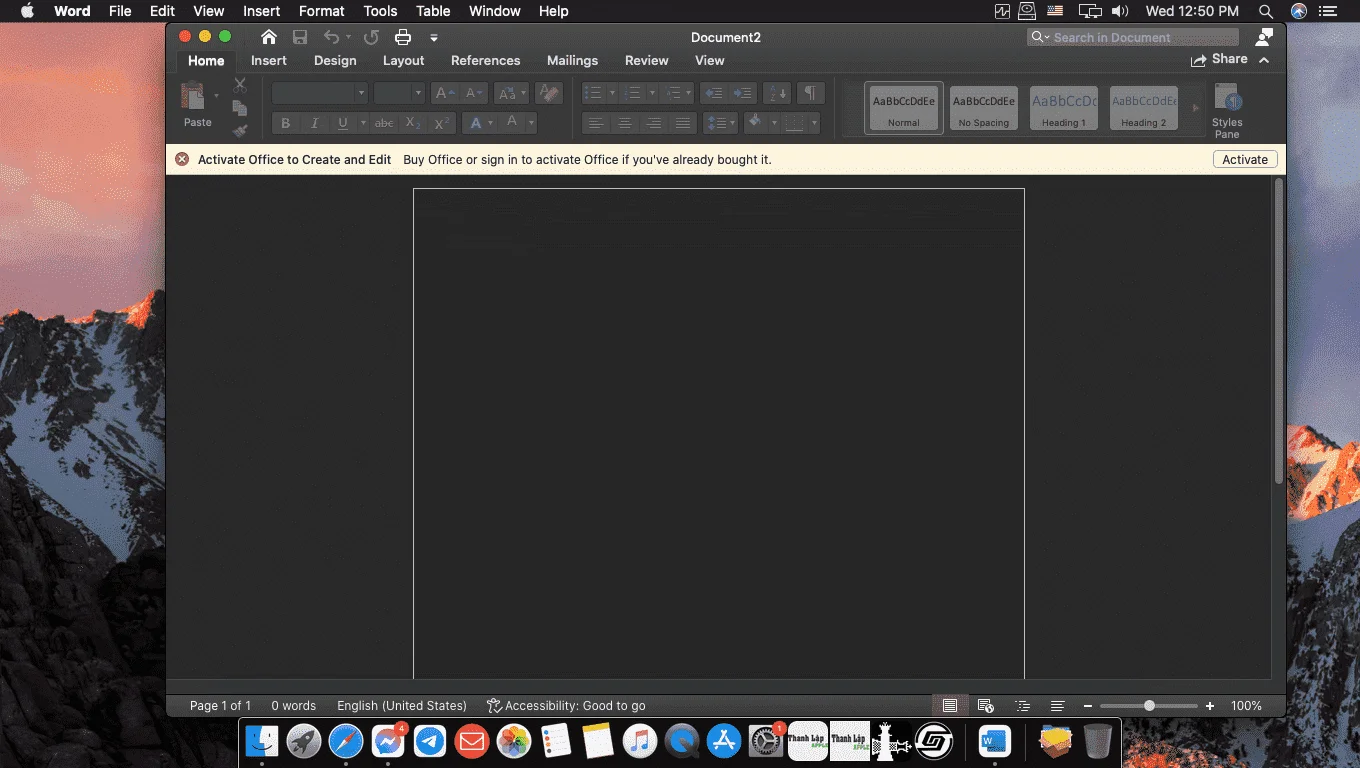The width and height of the screenshot is (1360, 768).
Task: Open the Styles Pane
Action: (x=1227, y=110)
